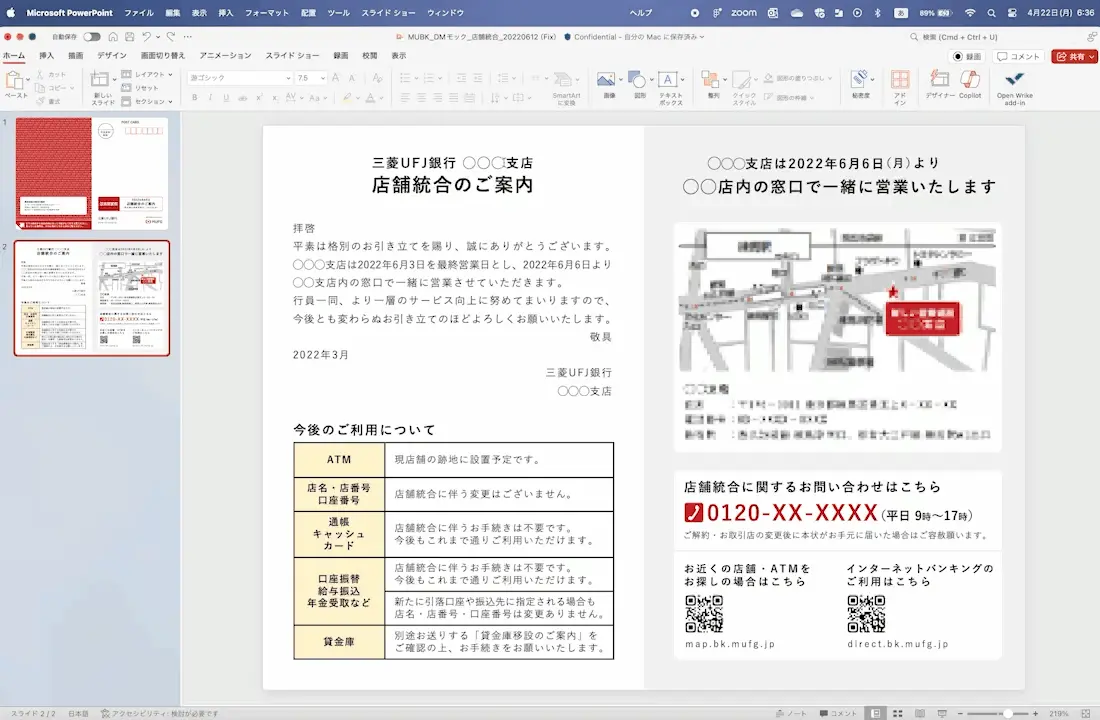Viewport: 1100px width, 720px height.
Task: Open the フォーマット menu in menu bar
Action: (267, 13)
